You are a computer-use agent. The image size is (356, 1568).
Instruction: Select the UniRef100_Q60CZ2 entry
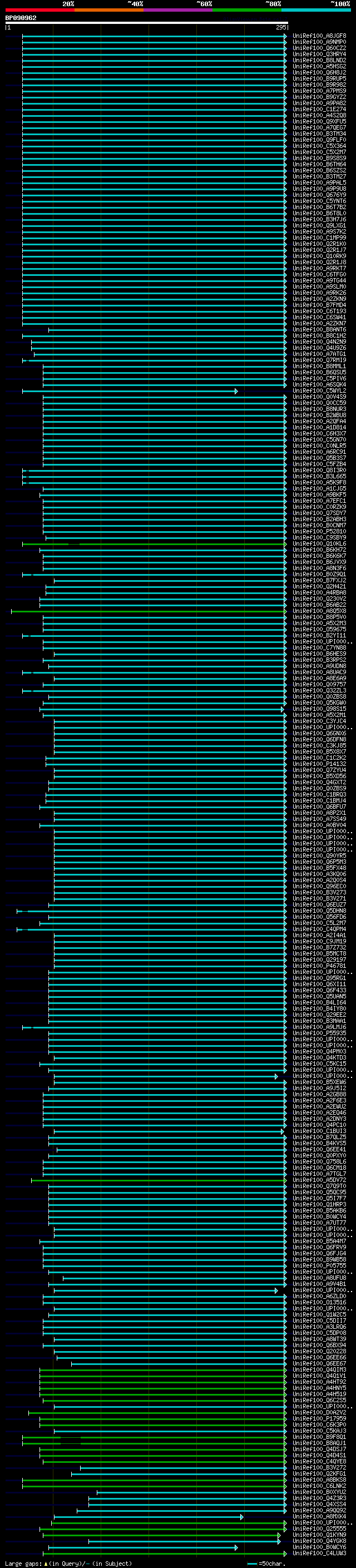(x=319, y=48)
